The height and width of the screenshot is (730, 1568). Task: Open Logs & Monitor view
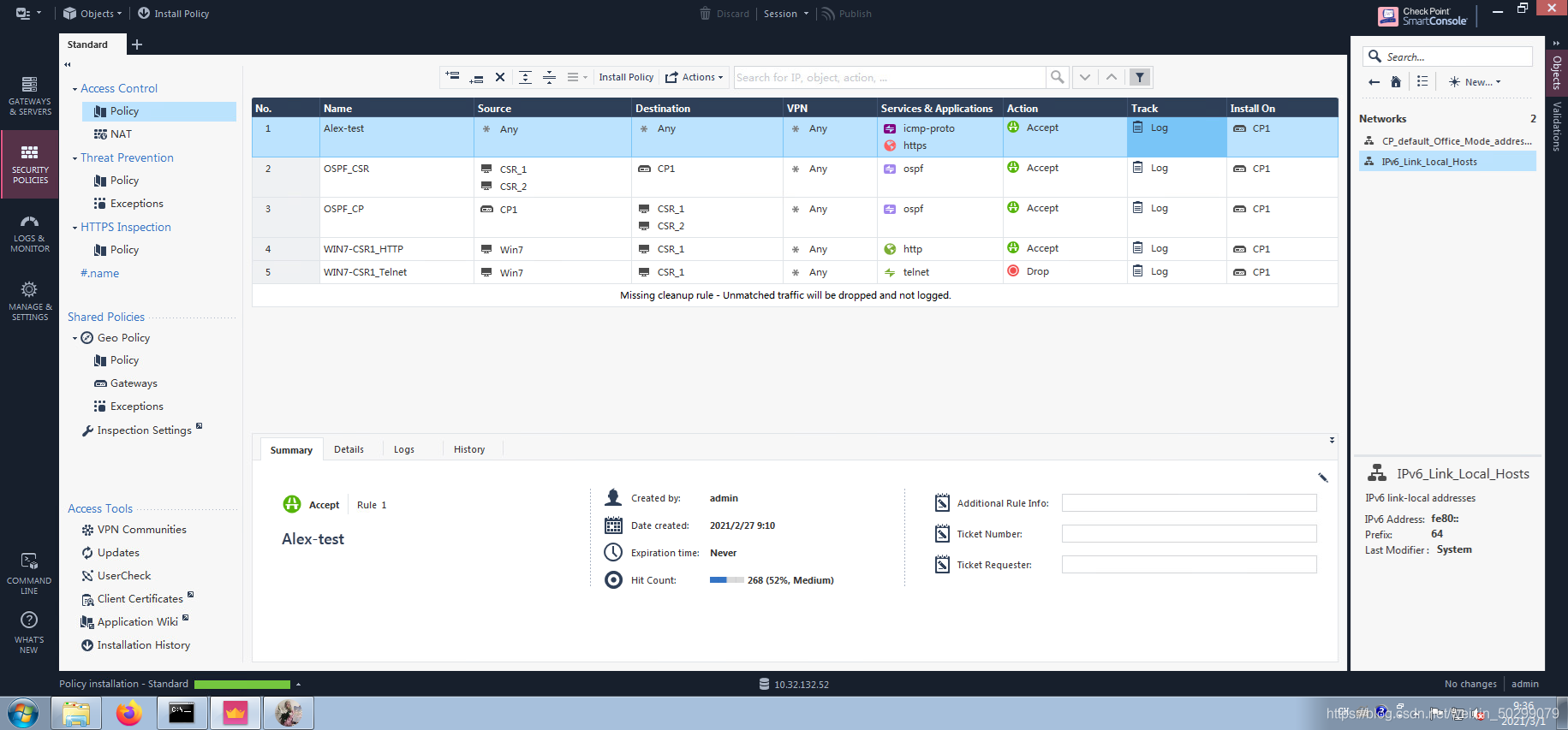[30, 233]
